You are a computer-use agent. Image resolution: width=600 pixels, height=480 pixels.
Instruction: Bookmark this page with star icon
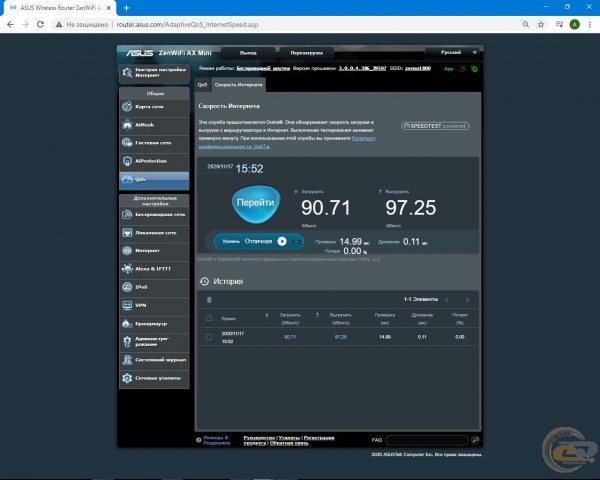[541, 24]
